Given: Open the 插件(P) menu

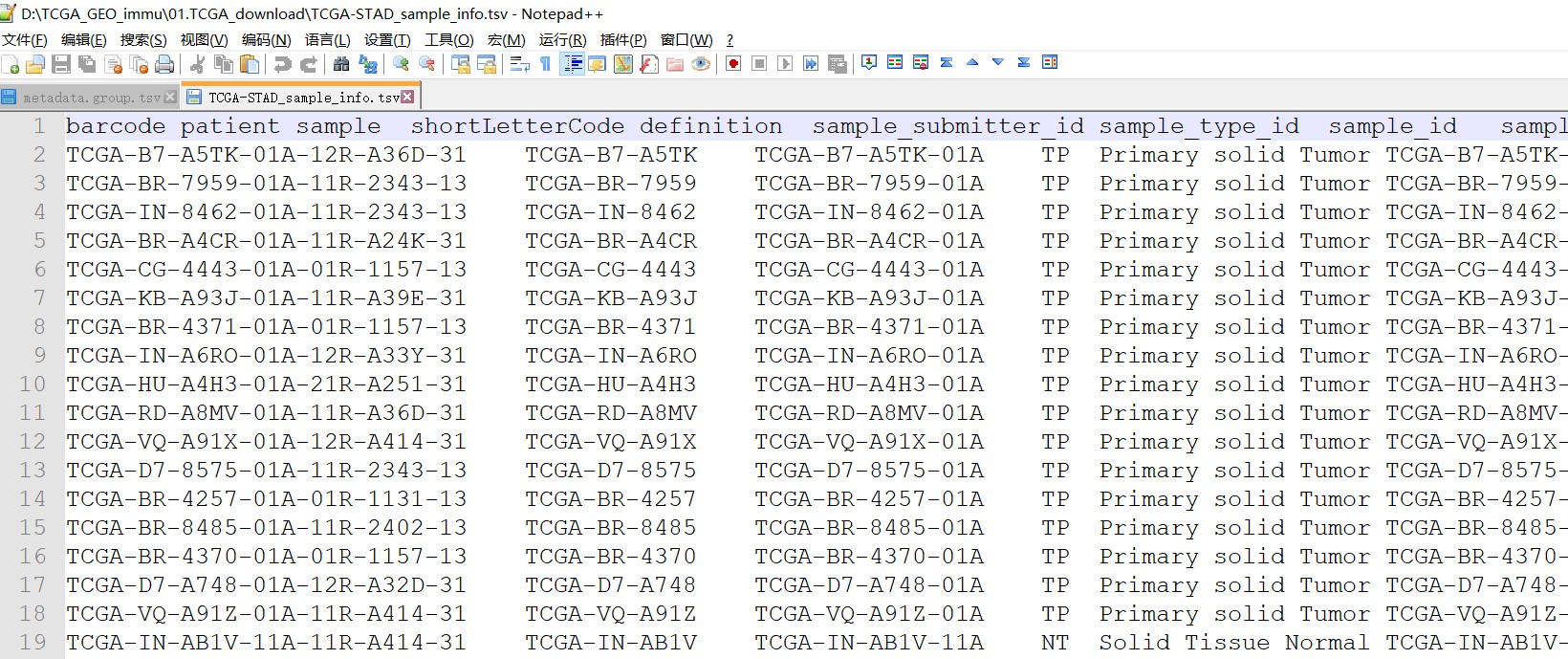Looking at the screenshot, I should [623, 39].
